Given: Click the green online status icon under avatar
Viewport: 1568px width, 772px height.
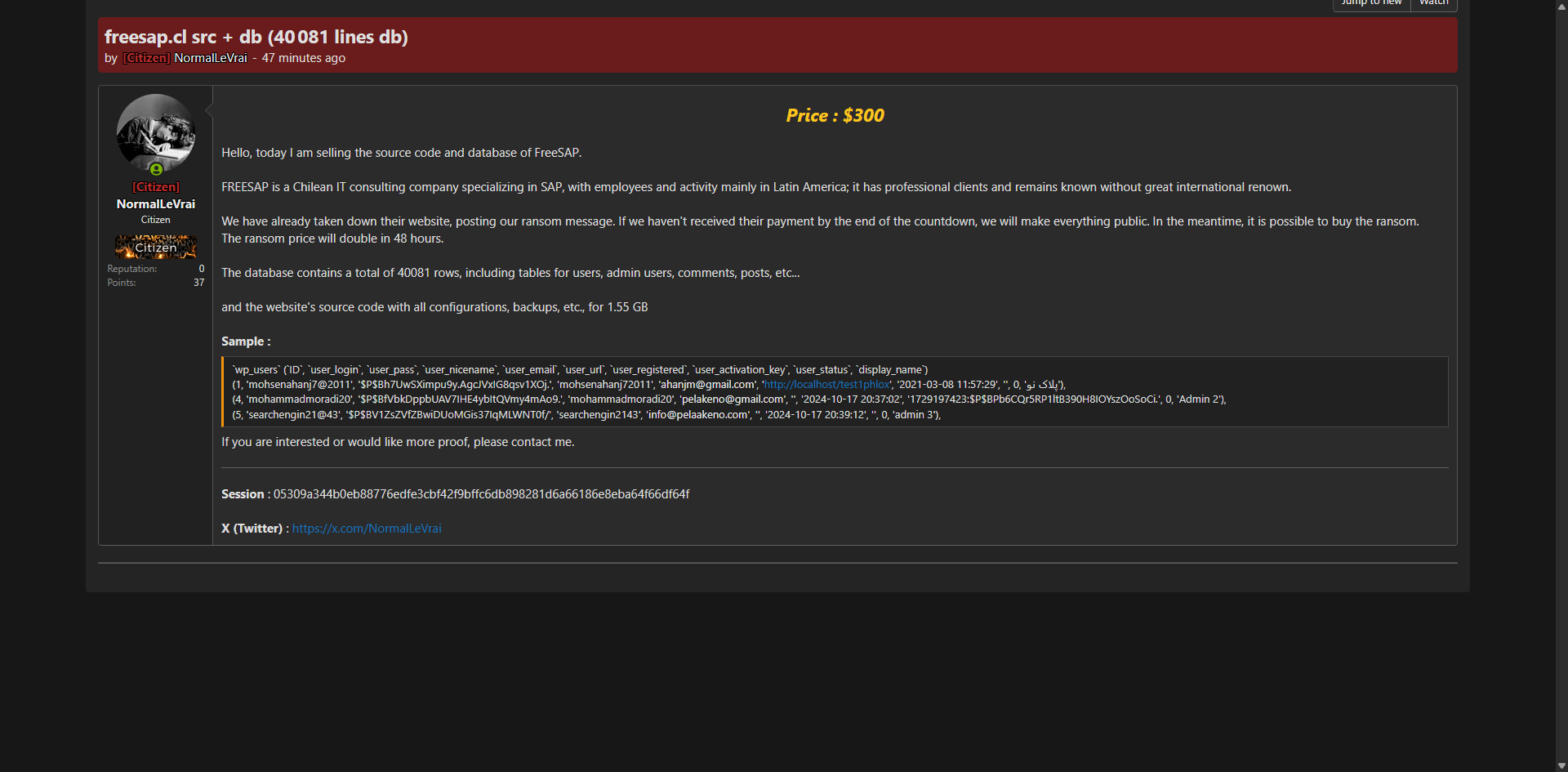Looking at the screenshot, I should (156, 169).
